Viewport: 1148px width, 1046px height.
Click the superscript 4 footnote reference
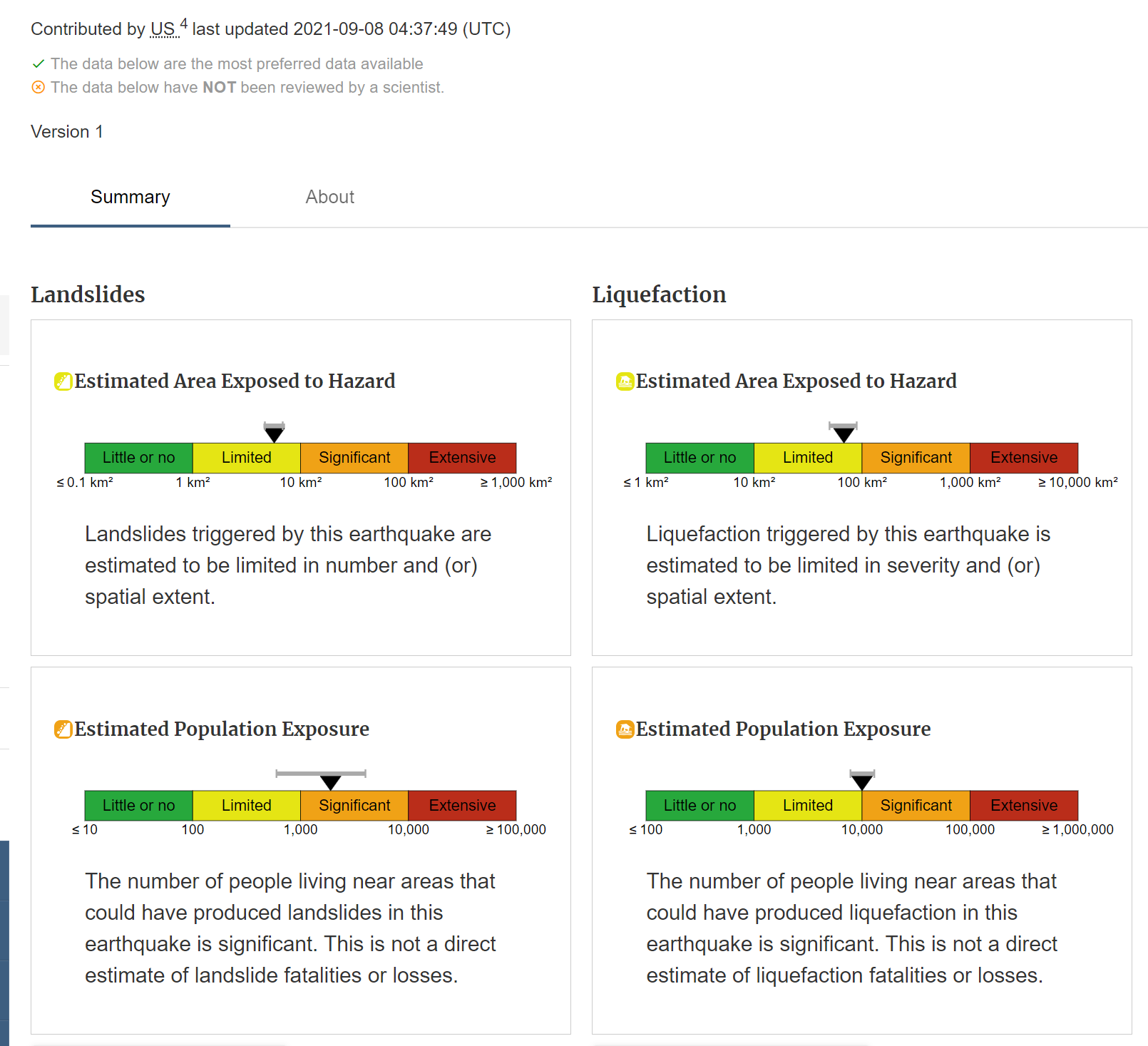184,24
